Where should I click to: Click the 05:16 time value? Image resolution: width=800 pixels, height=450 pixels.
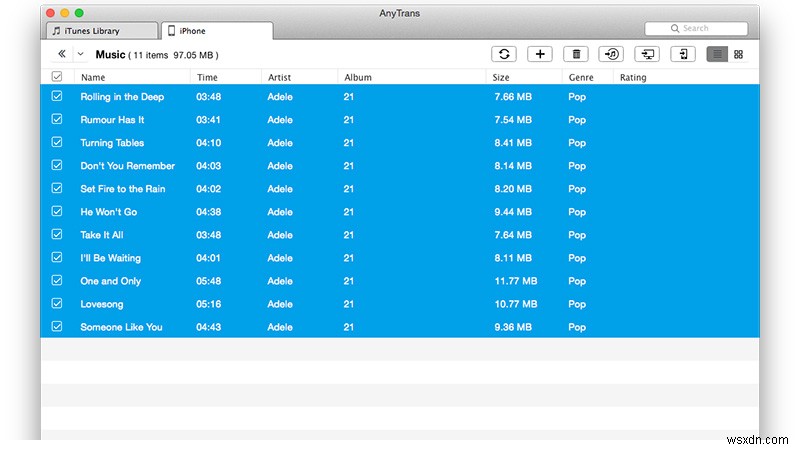[x=209, y=304]
